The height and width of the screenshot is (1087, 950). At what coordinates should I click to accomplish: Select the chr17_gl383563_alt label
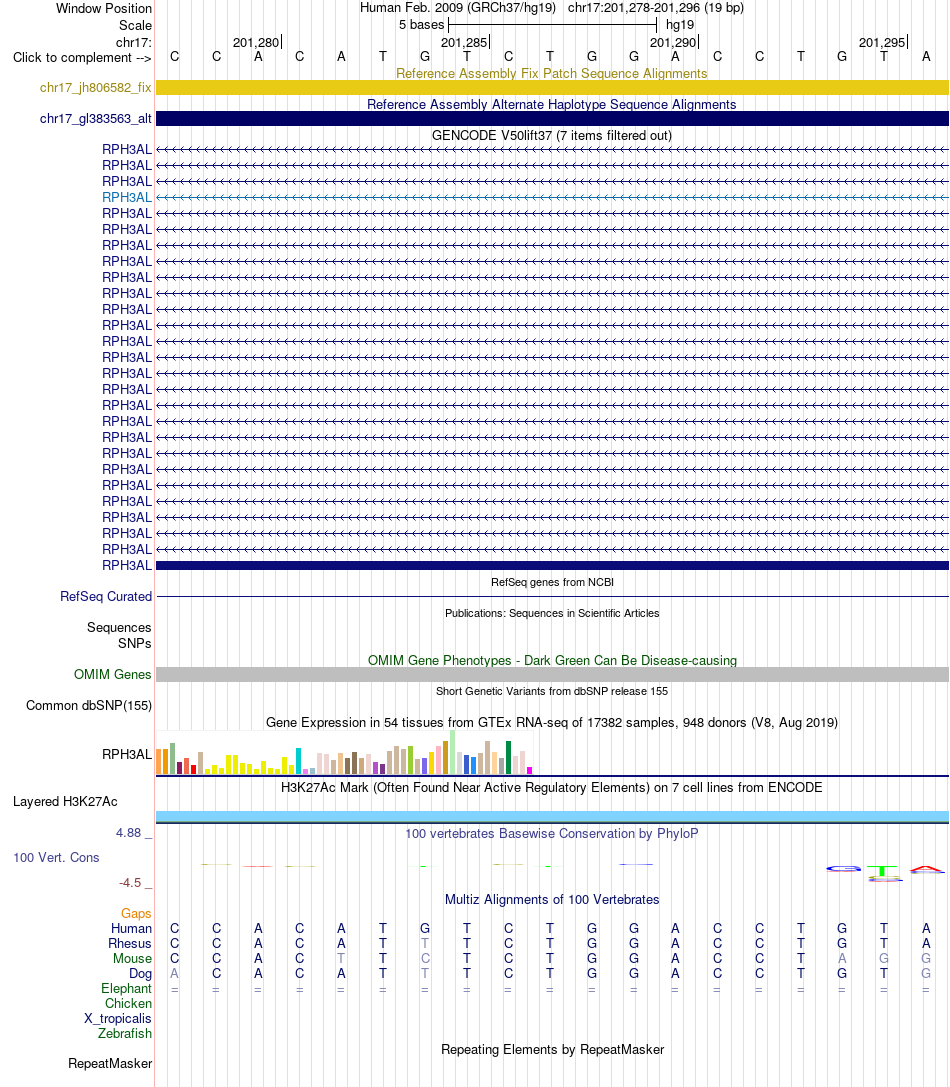click(96, 119)
